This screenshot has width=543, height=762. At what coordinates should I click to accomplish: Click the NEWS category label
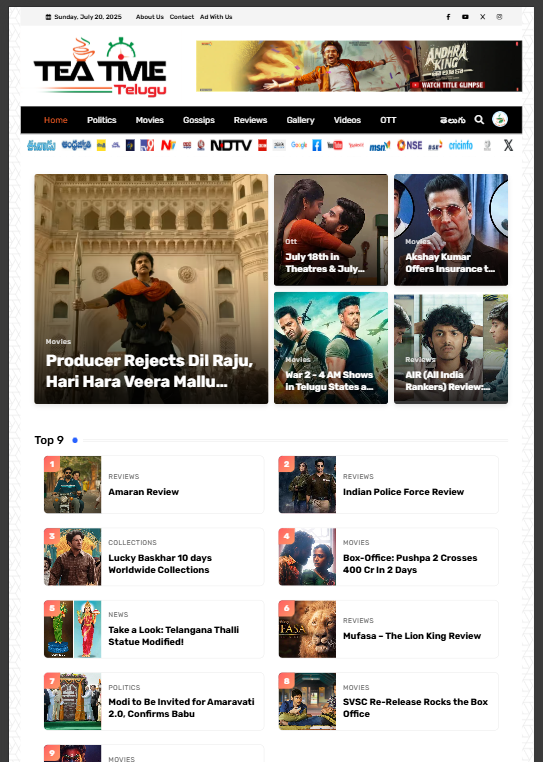(x=118, y=614)
